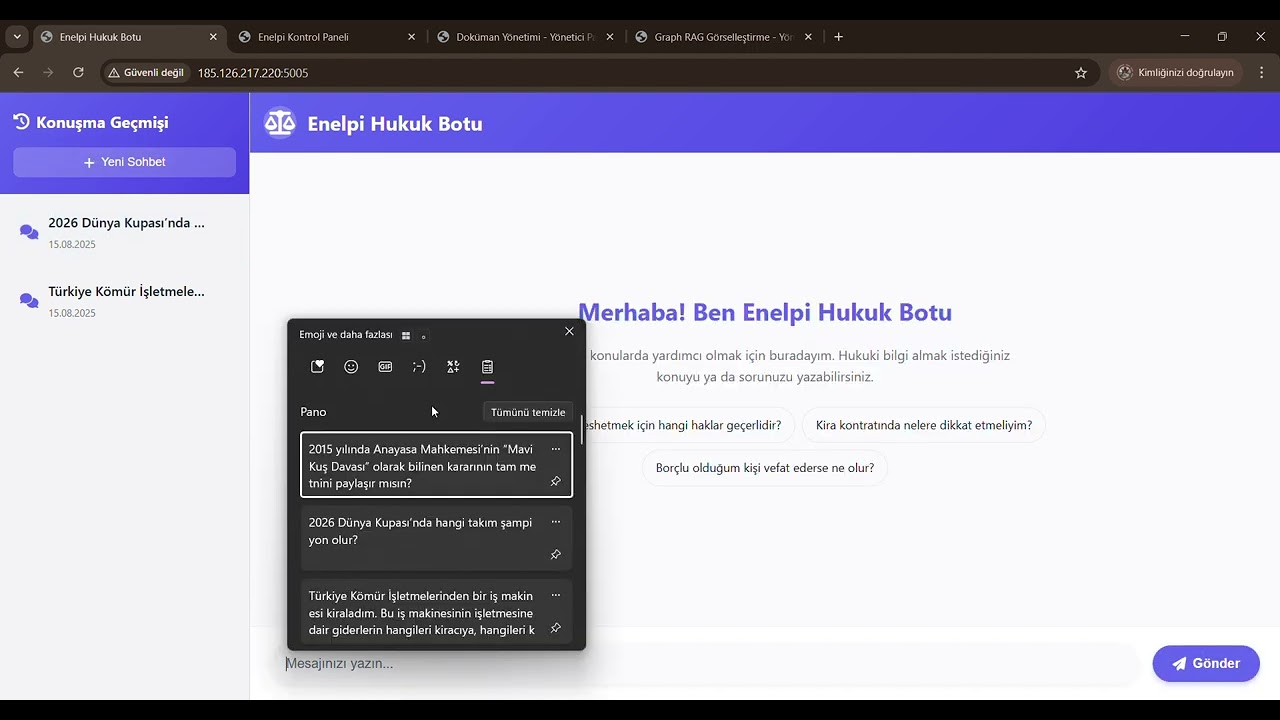Open the Kaomoji ;-) tab
1280x720 pixels.
[x=419, y=367]
